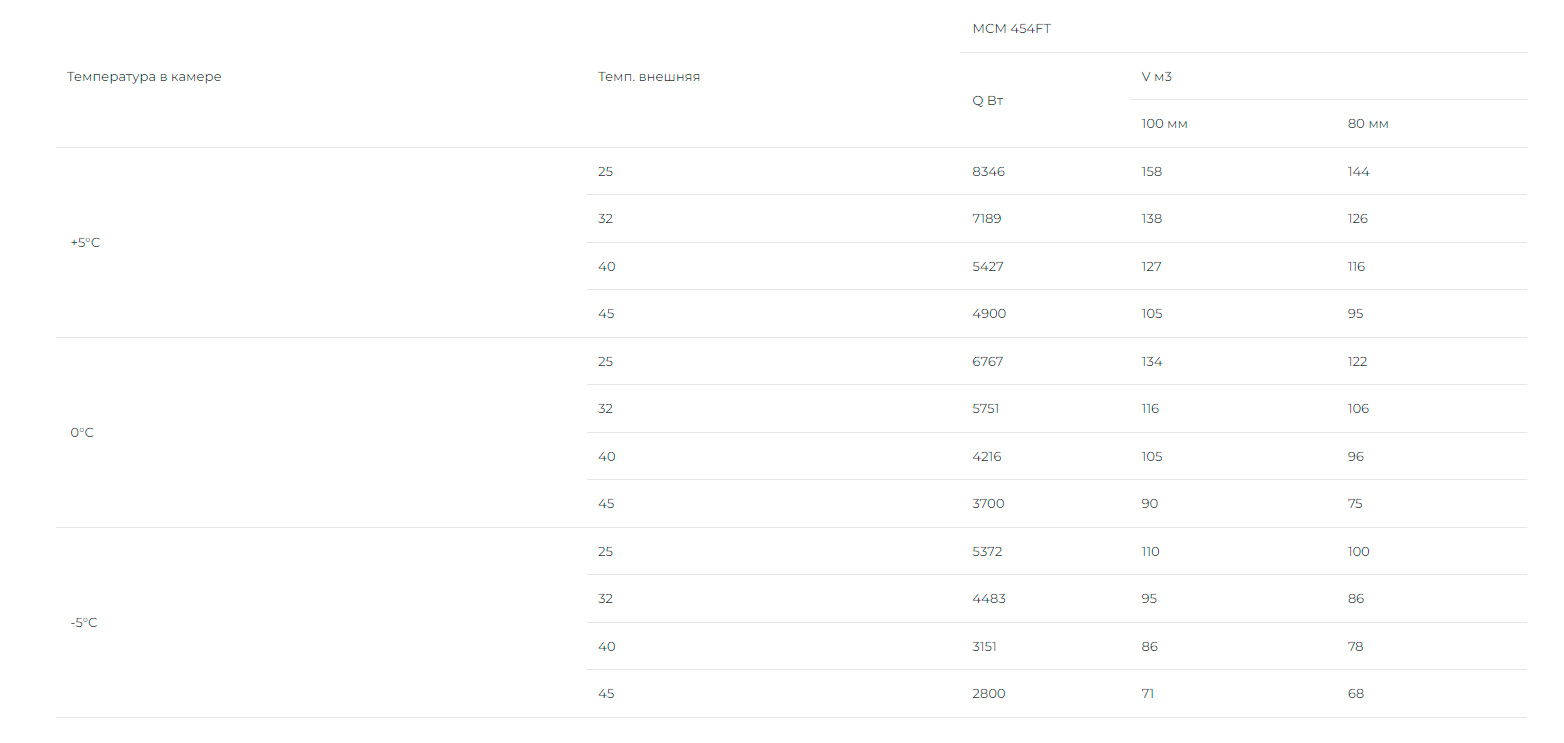The height and width of the screenshot is (743, 1564).
Task: Click the MCM 454FT column header
Action: point(1011,29)
